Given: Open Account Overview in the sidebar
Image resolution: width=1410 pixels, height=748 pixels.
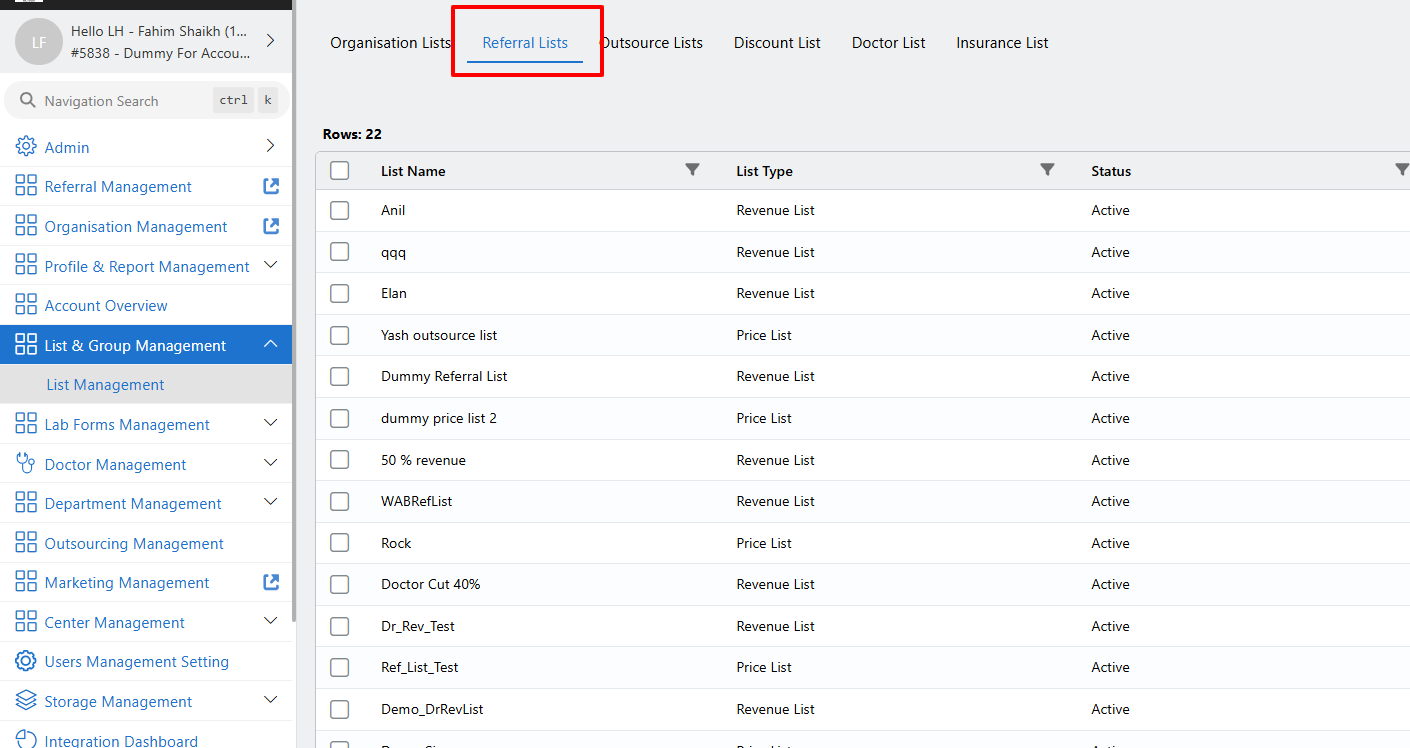Looking at the screenshot, I should pyautogui.click(x=106, y=306).
